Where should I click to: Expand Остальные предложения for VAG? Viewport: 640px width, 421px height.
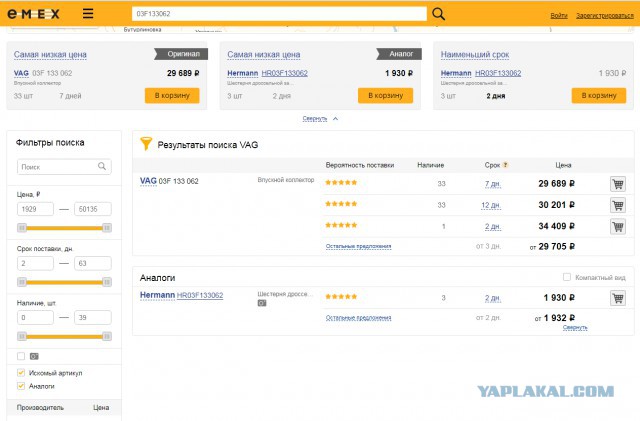click(358, 246)
